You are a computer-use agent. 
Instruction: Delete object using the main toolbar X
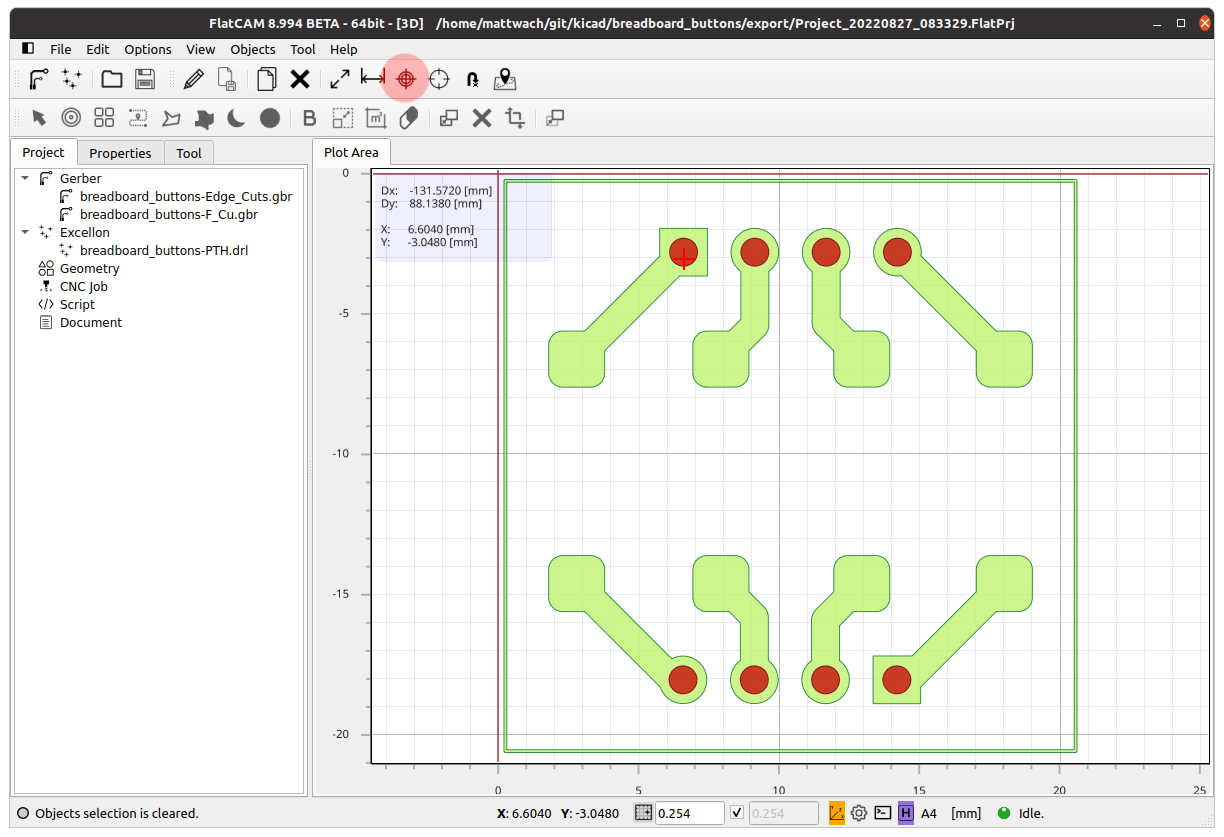coord(299,79)
